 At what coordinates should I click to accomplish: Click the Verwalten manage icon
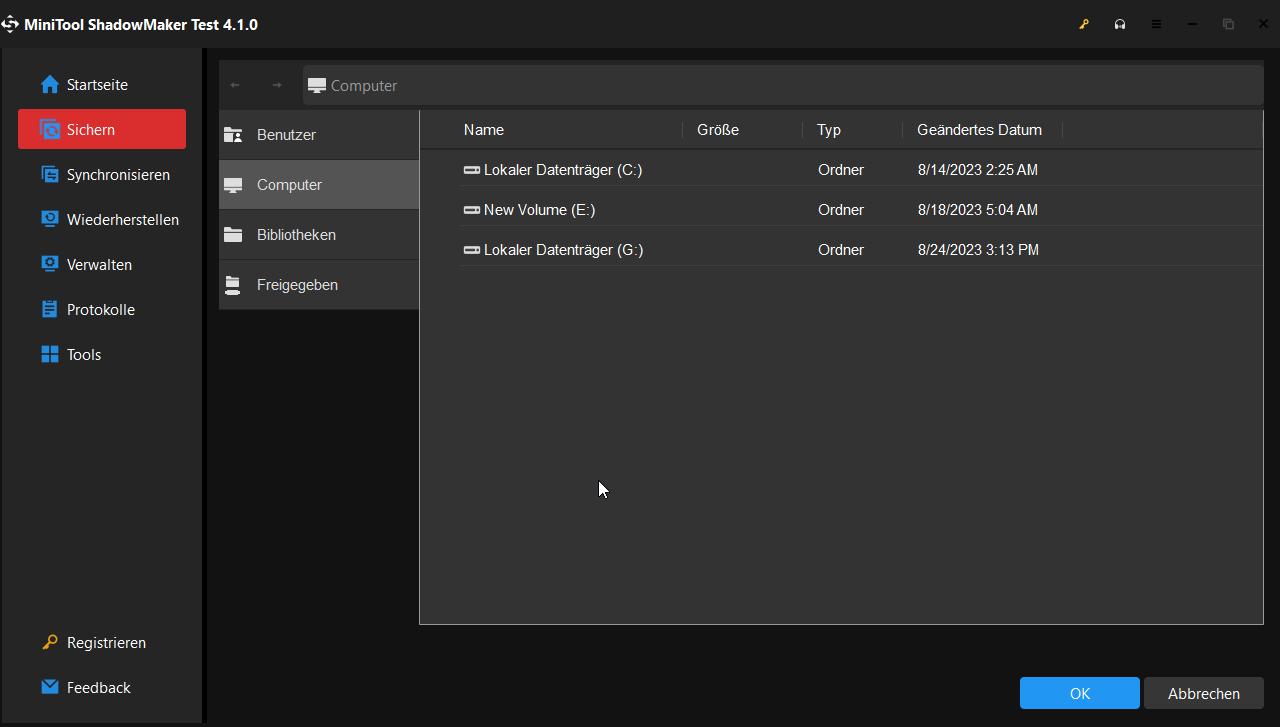(50, 265)
